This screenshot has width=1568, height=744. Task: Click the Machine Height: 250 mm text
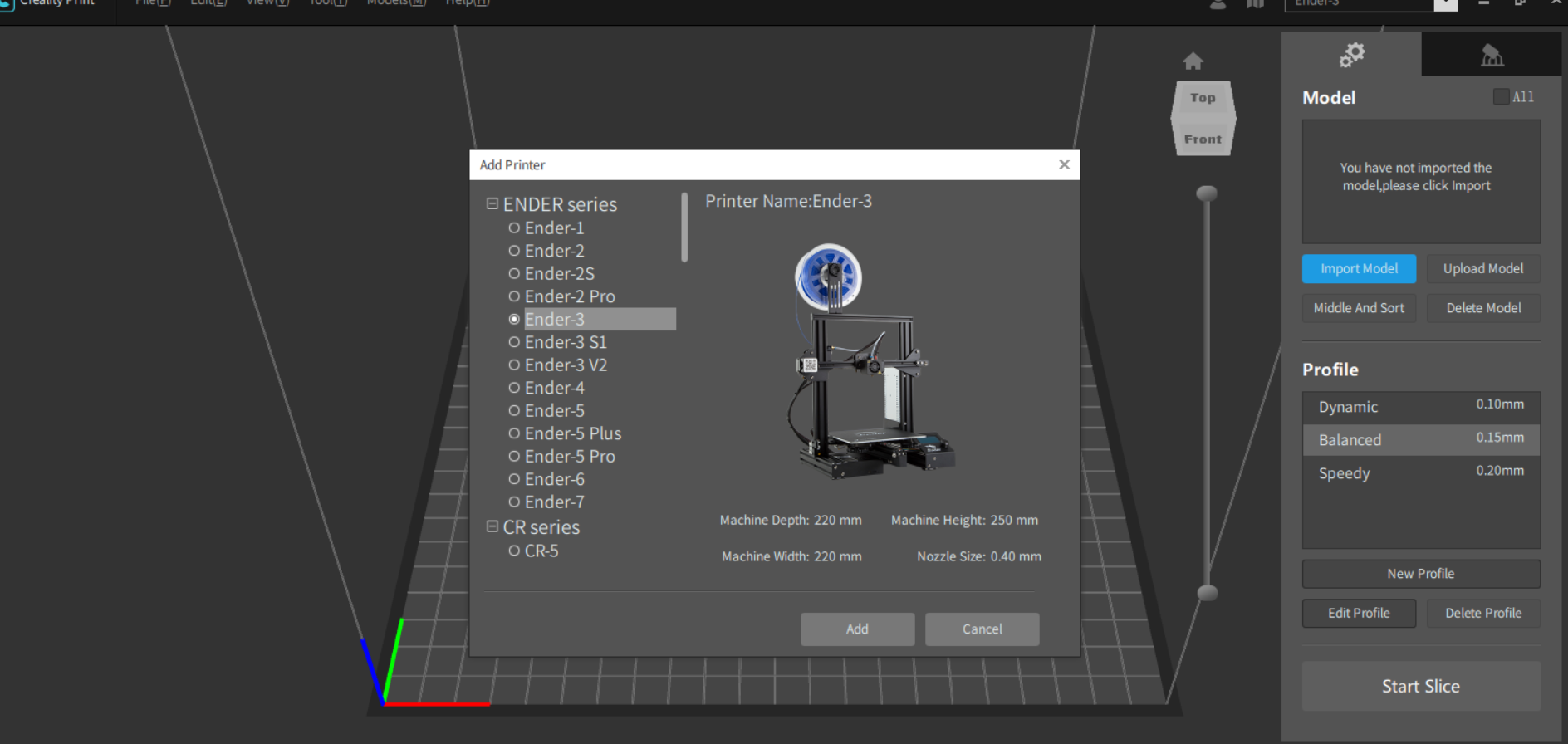[964, 520]
